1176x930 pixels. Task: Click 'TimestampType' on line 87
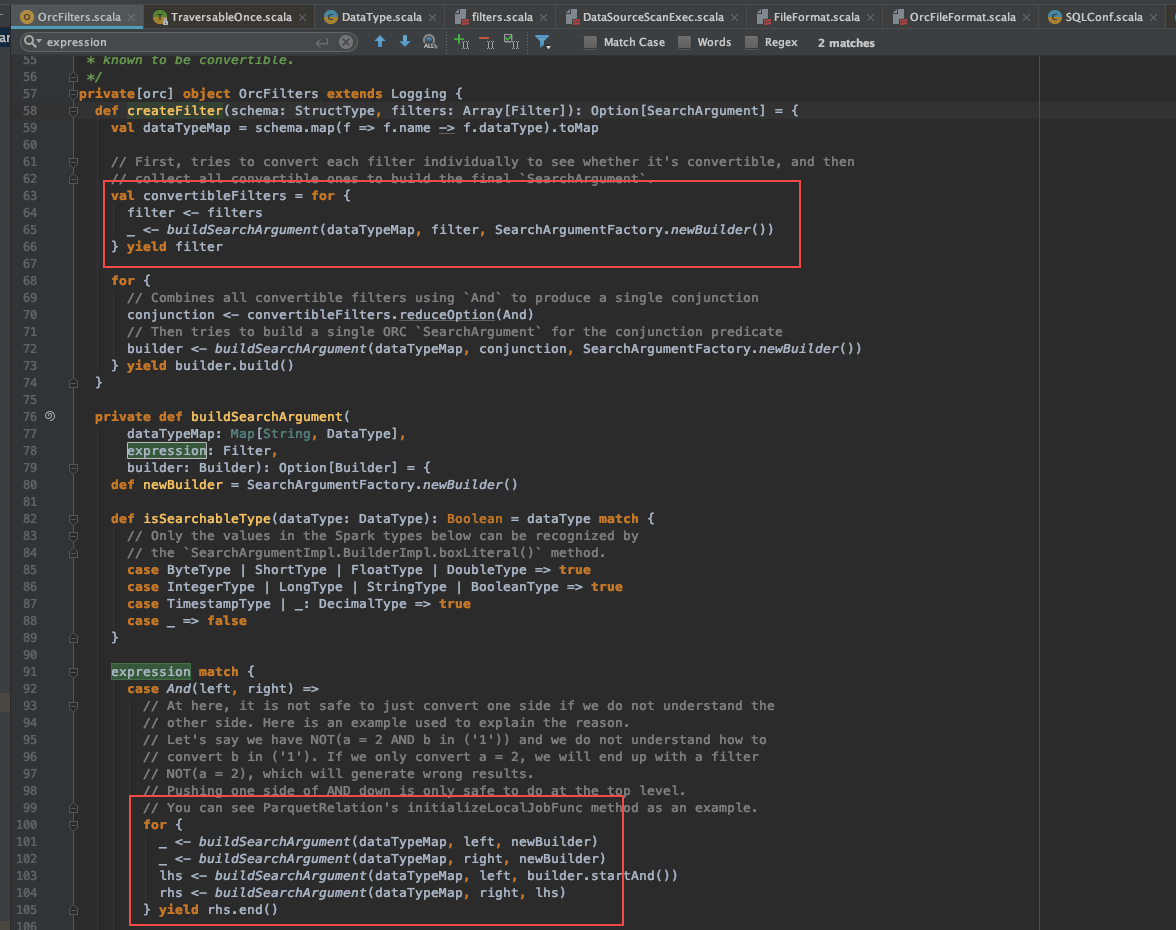(x=218, y=604)
